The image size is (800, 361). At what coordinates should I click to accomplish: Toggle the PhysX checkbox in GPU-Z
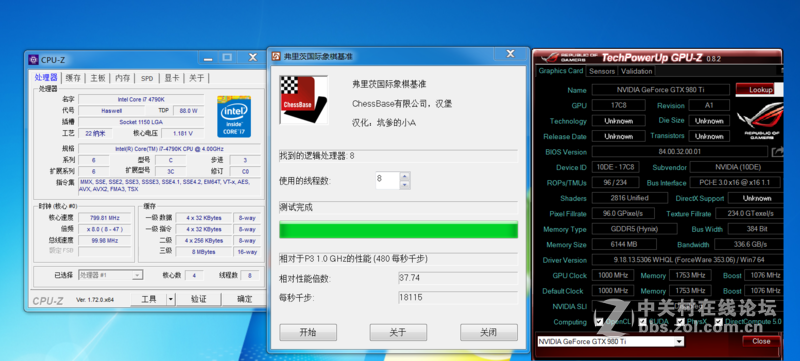[x=680, y=322]
